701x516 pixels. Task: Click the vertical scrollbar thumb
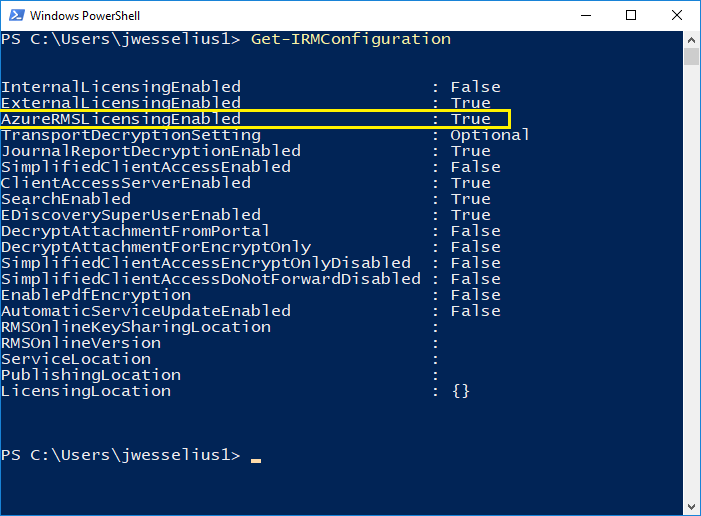click(691, 56)
